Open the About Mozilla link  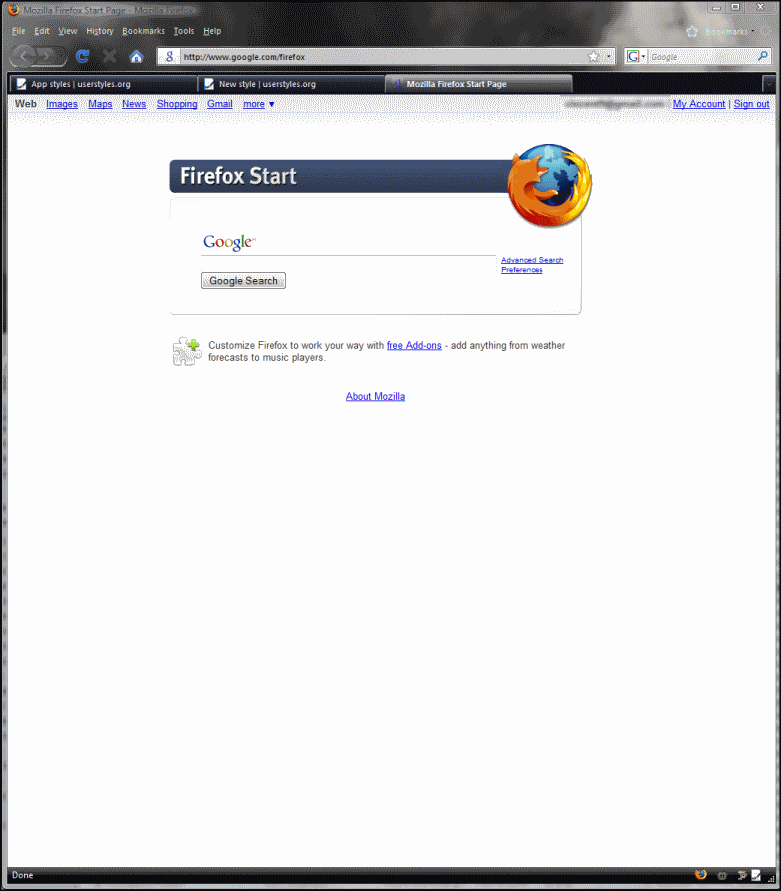coord(375,397)
